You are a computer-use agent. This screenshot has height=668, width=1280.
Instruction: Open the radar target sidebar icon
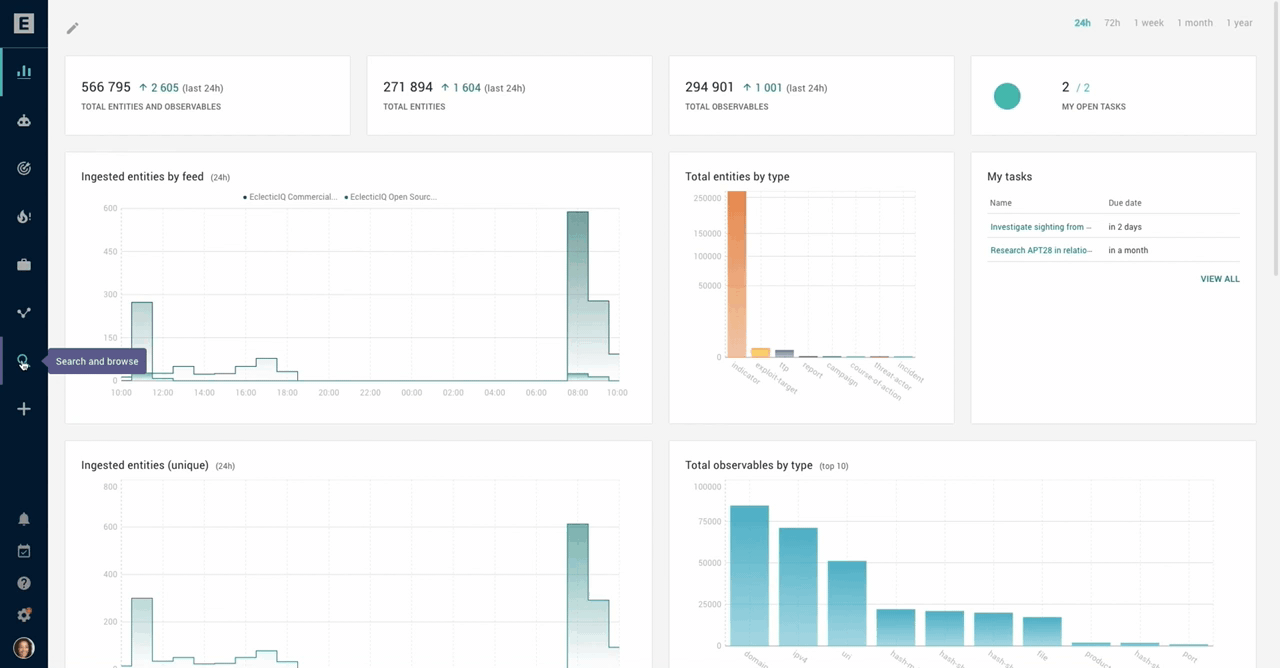click(24, 168)
